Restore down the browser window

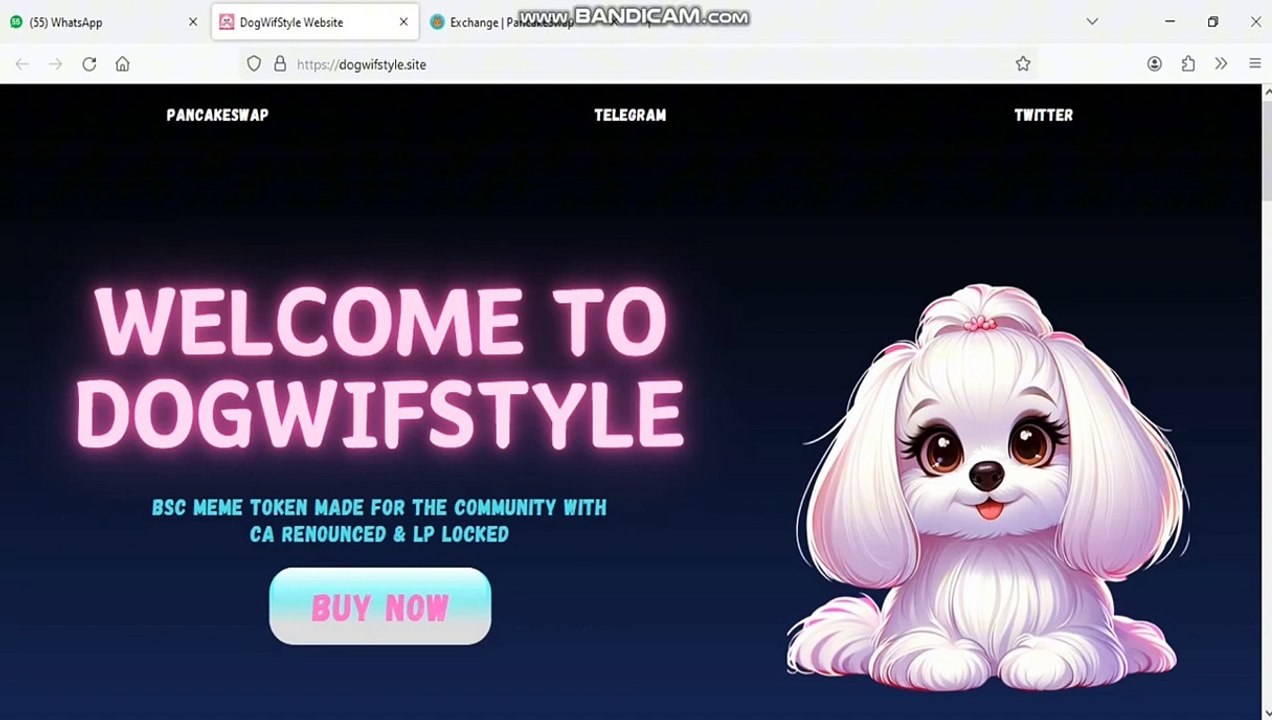pos(1213,21)
